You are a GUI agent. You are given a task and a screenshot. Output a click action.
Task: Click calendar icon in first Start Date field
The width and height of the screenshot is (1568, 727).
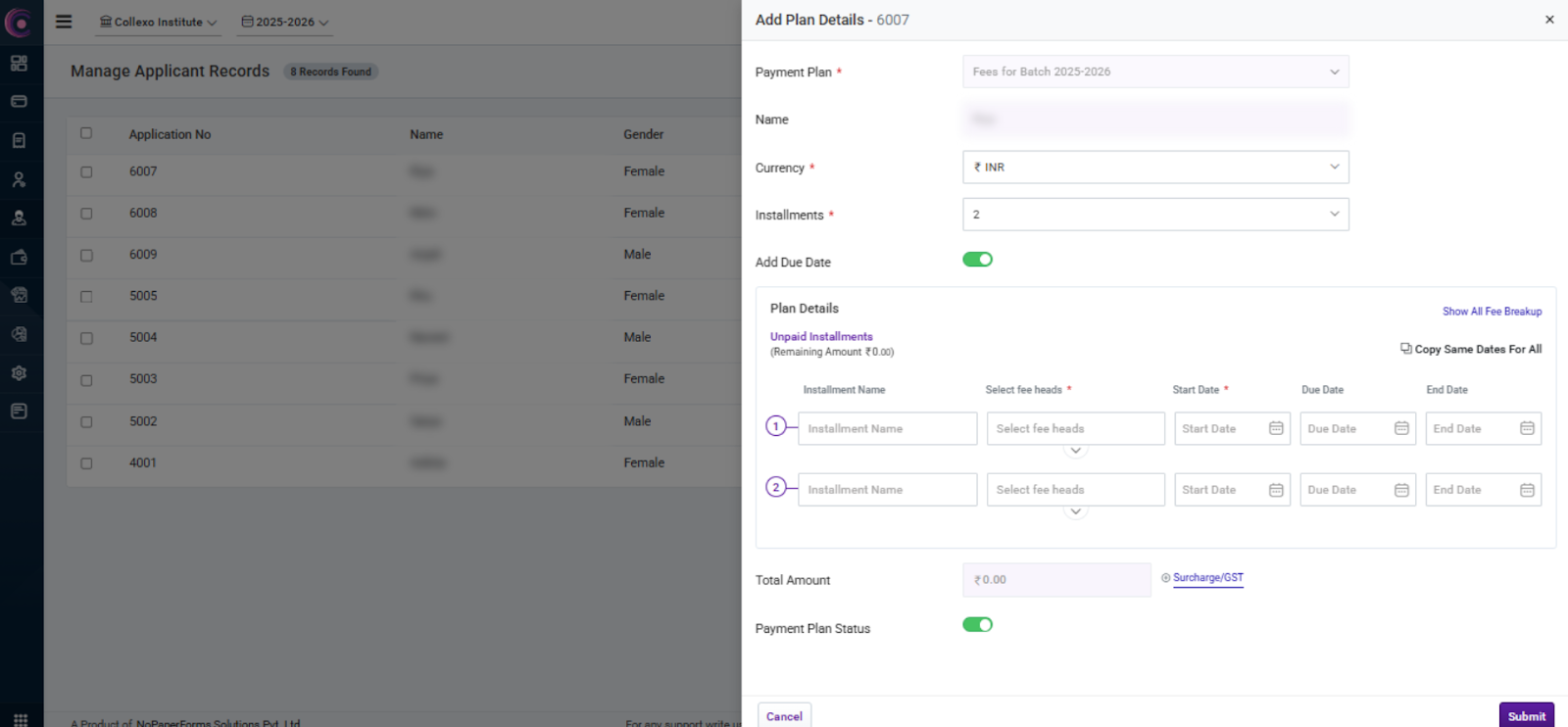1276,428
